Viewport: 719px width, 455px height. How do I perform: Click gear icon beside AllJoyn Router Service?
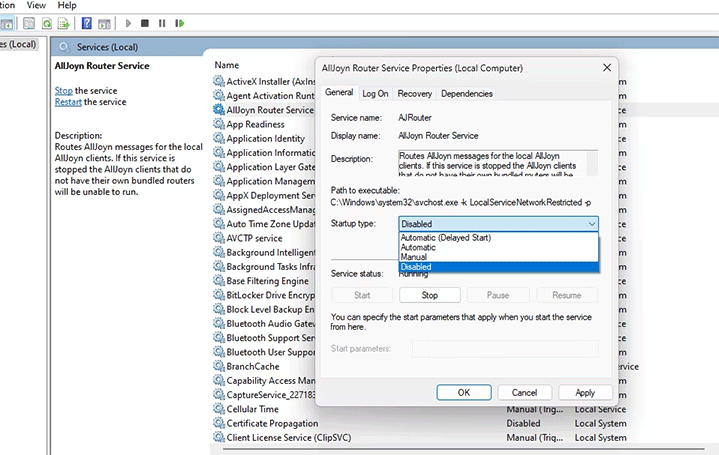coord(219,110)
